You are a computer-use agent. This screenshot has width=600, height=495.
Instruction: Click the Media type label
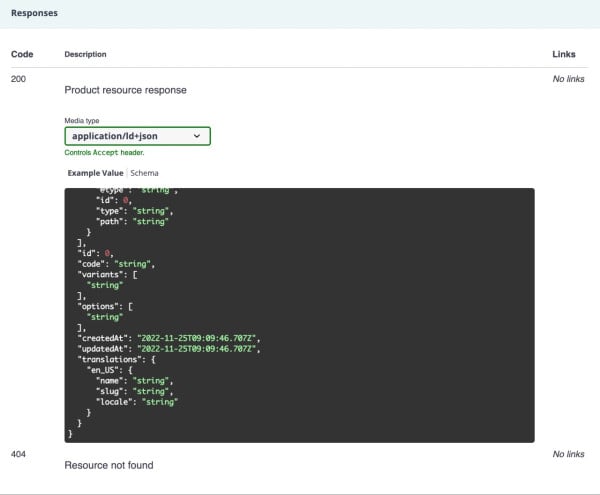point(81,120)
